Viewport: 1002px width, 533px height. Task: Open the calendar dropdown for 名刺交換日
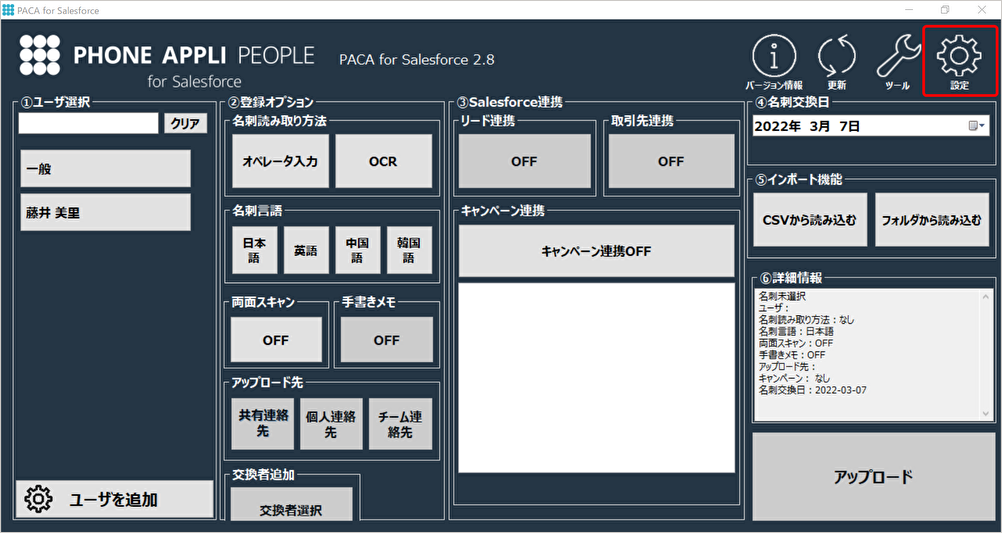pyautogui.click(x=976, y=126)
